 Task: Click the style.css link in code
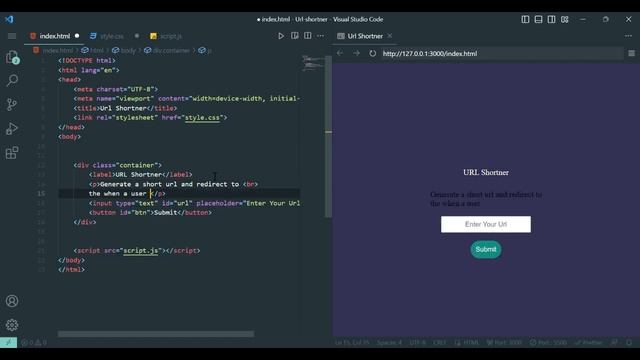[x=202, y=118]
